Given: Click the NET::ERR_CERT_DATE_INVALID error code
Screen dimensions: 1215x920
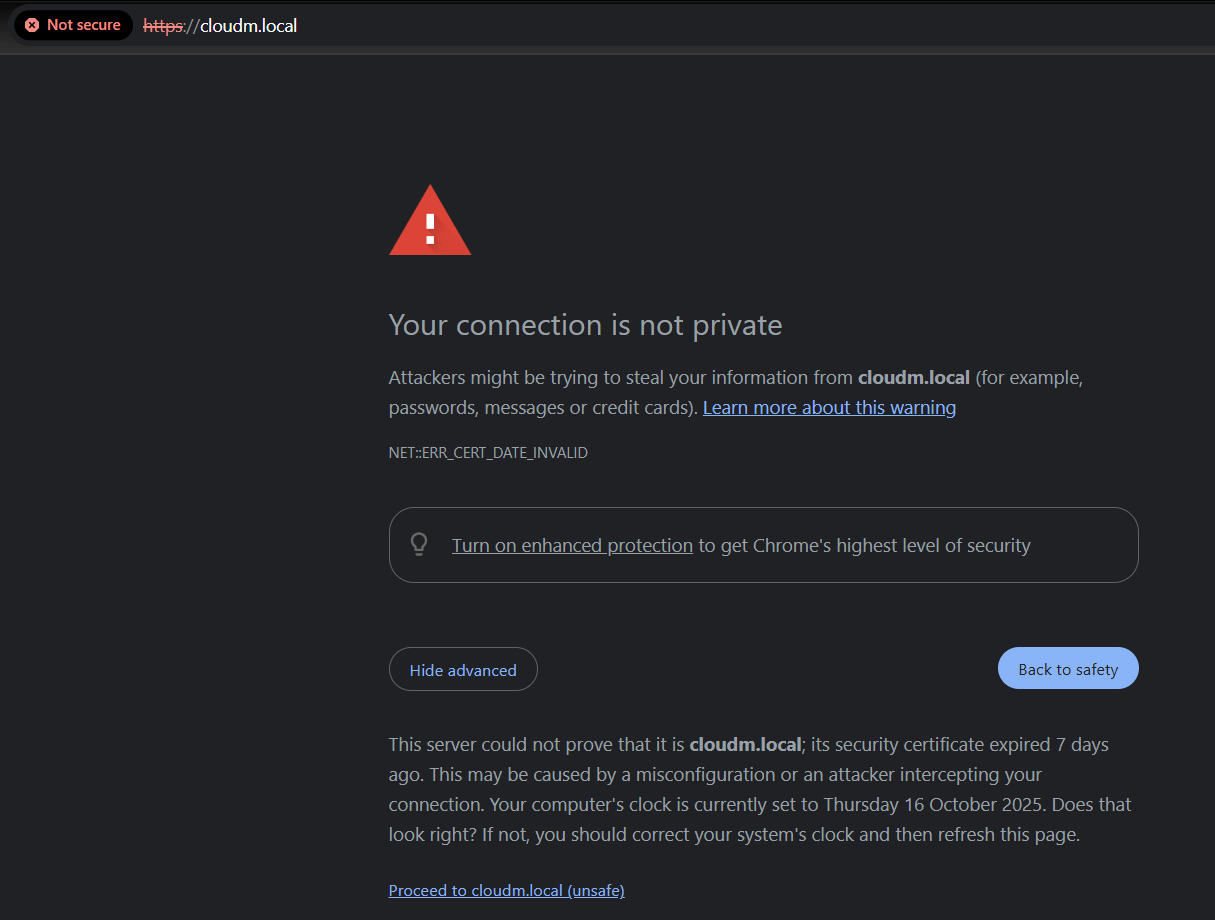Looking at the screenshot, I should (488, 453).
